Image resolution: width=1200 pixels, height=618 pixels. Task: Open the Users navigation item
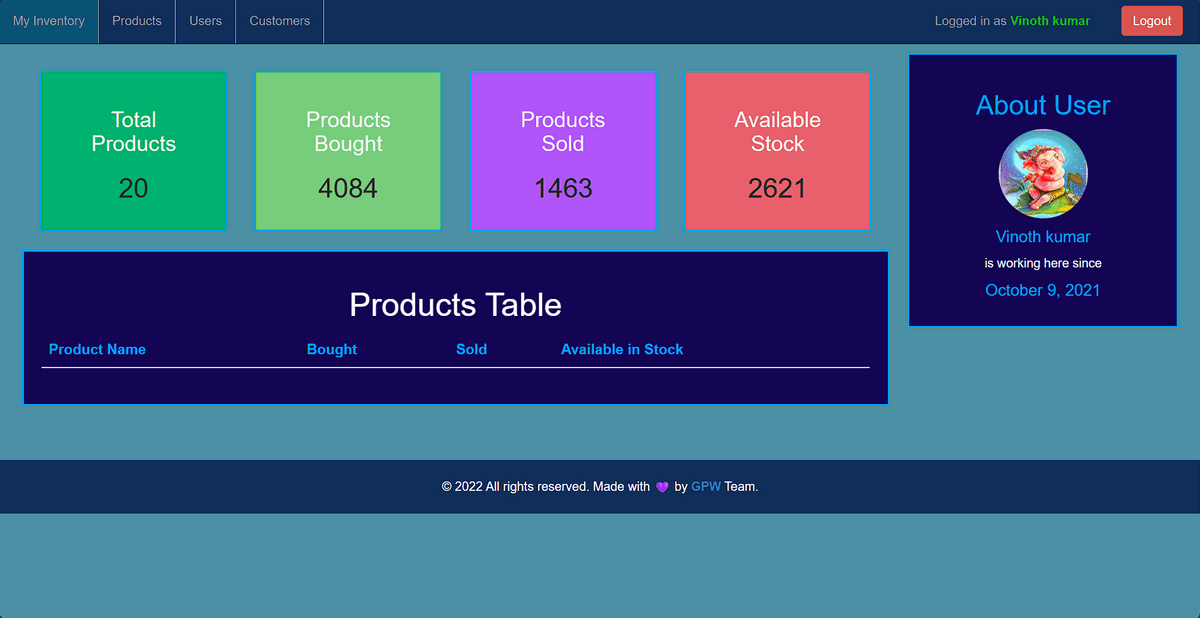(206, 21)
